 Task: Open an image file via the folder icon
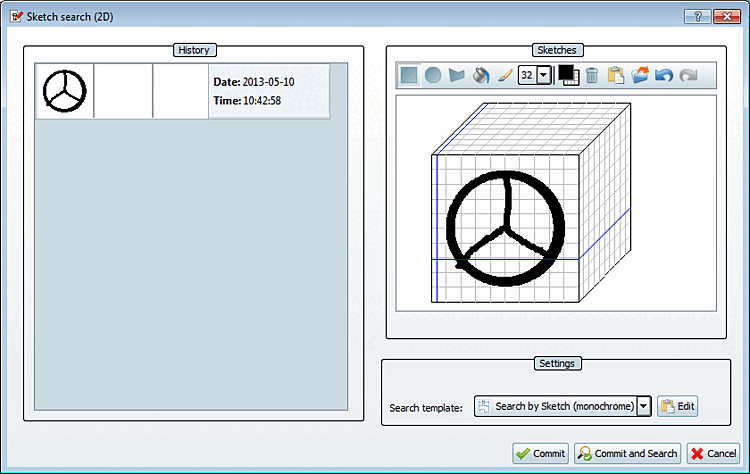pos(640,75)
